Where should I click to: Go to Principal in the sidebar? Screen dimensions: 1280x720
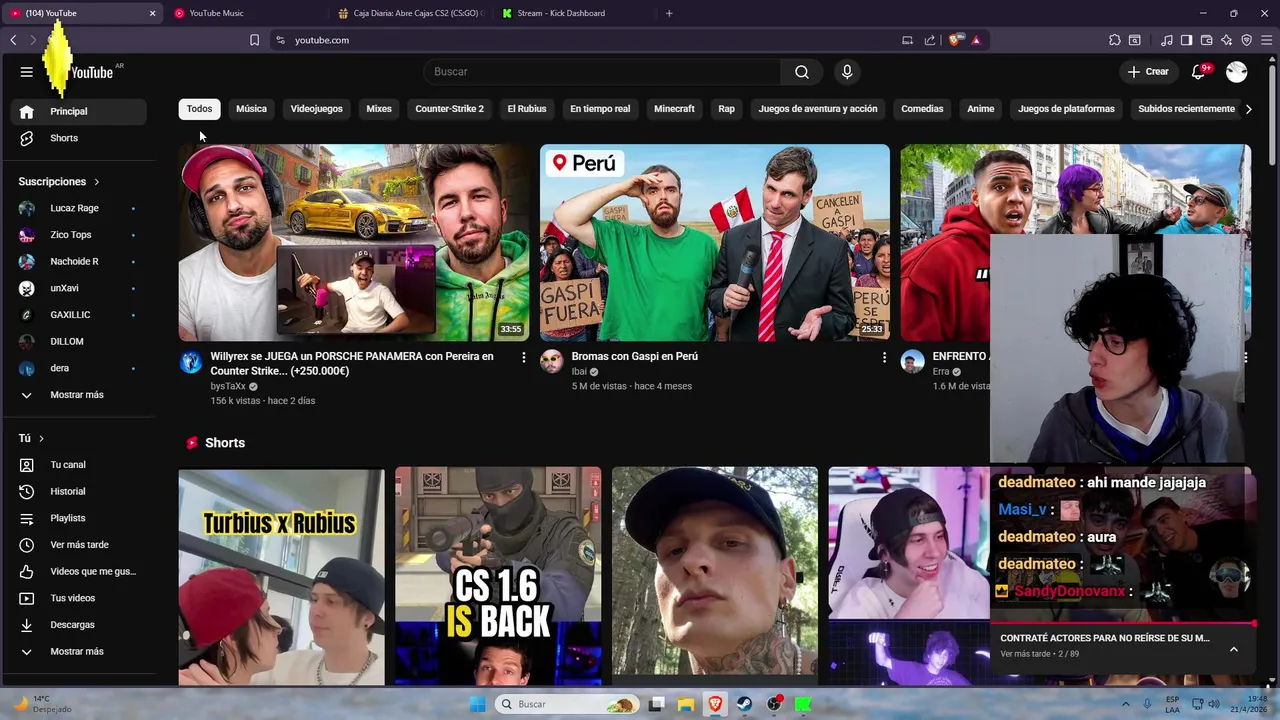pos(79,111)
